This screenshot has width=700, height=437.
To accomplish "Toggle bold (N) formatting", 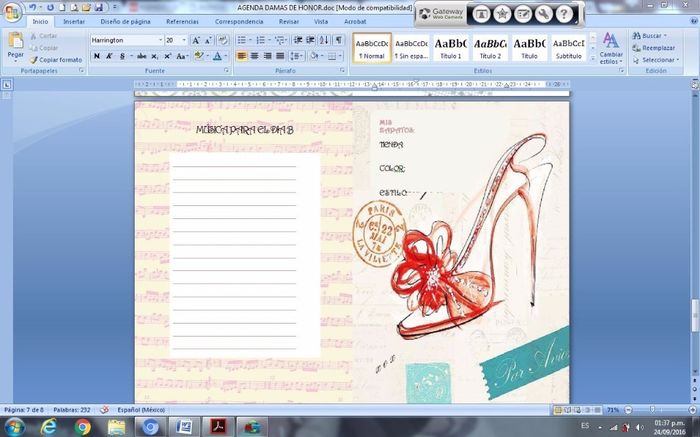I will (x=96, y=56).
